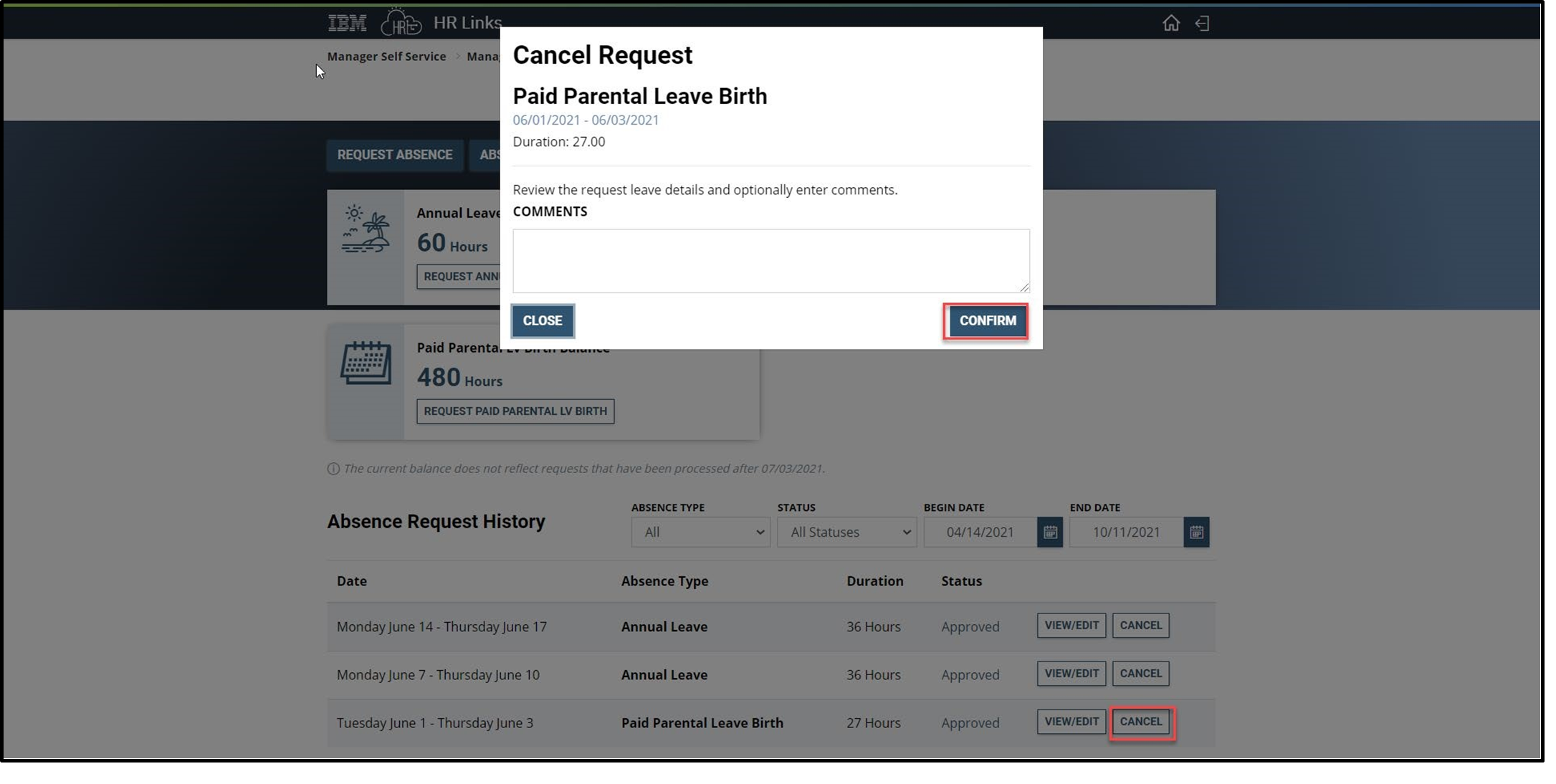Open the Begin Date calendar picker
Viewport: 1556px width, 784px height.
pos(1050,532)
